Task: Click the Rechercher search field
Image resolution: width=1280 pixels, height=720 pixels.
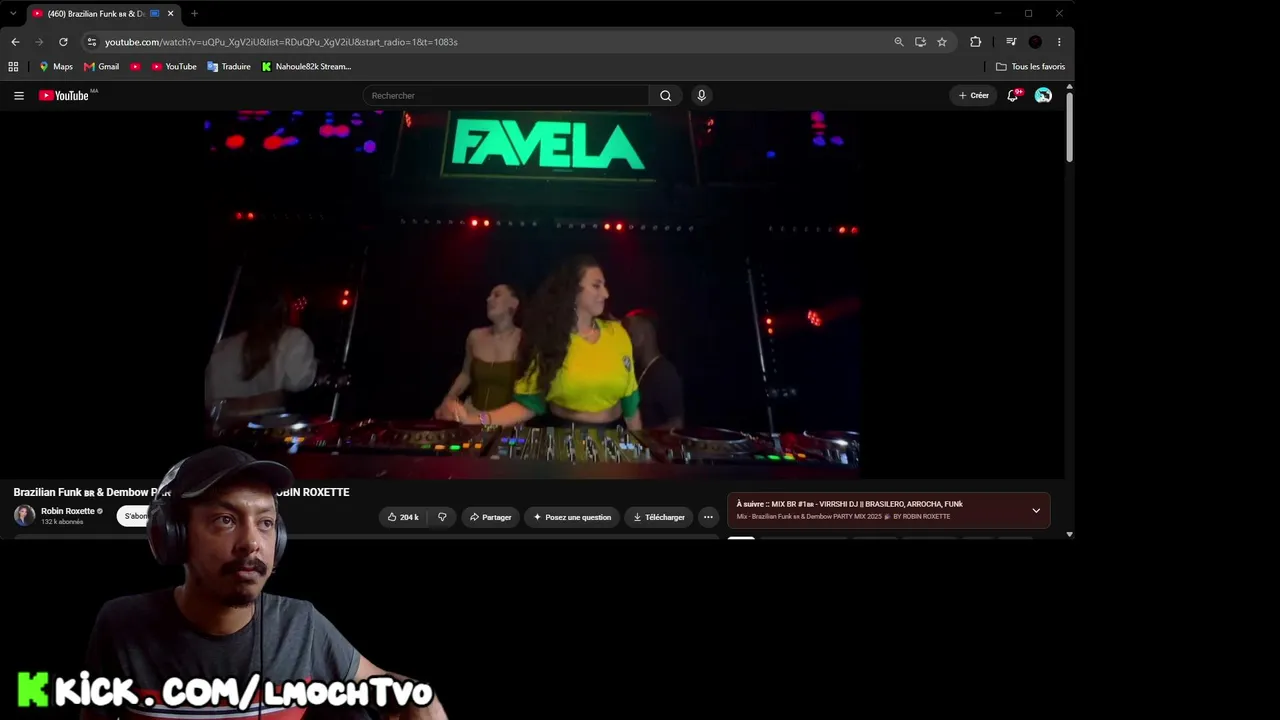Action: [x=506, y=96]
